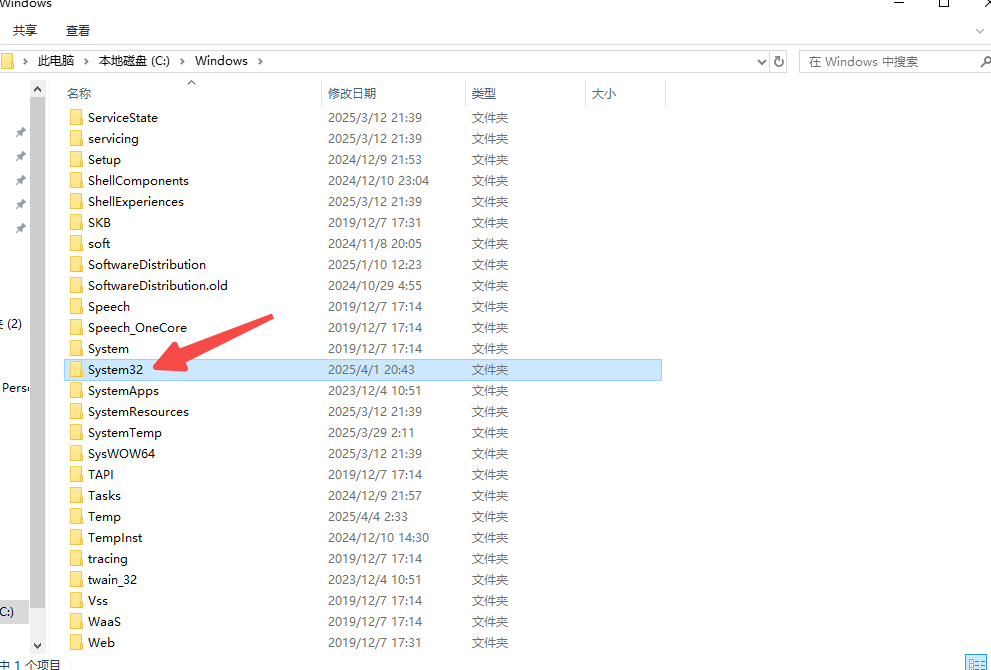
Task: Click 此电脑 in the address bar
Action: click(56, 61)
